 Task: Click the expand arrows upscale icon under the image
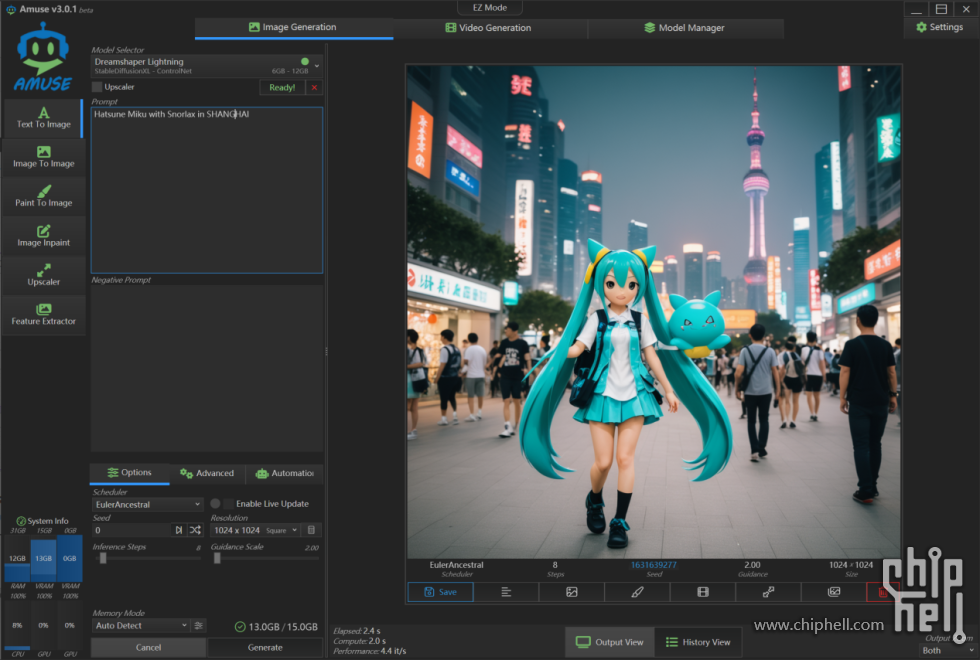[769, 592]
